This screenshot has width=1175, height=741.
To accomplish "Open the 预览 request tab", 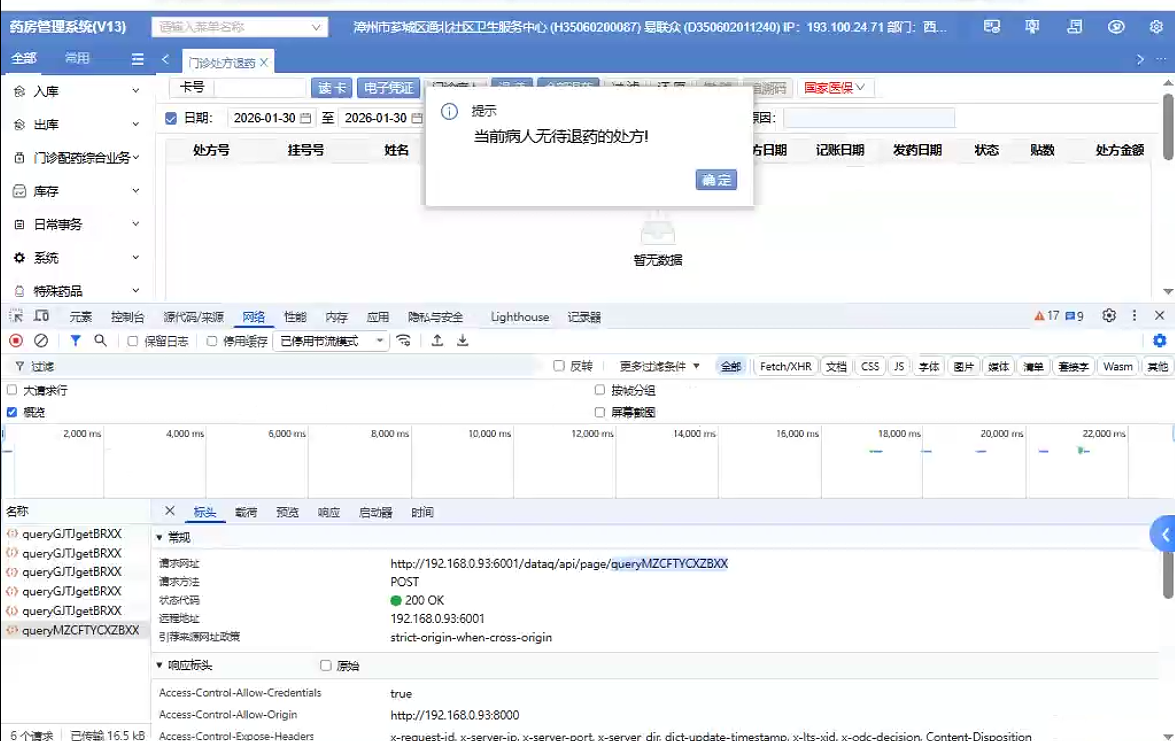I will coord(287,512).
